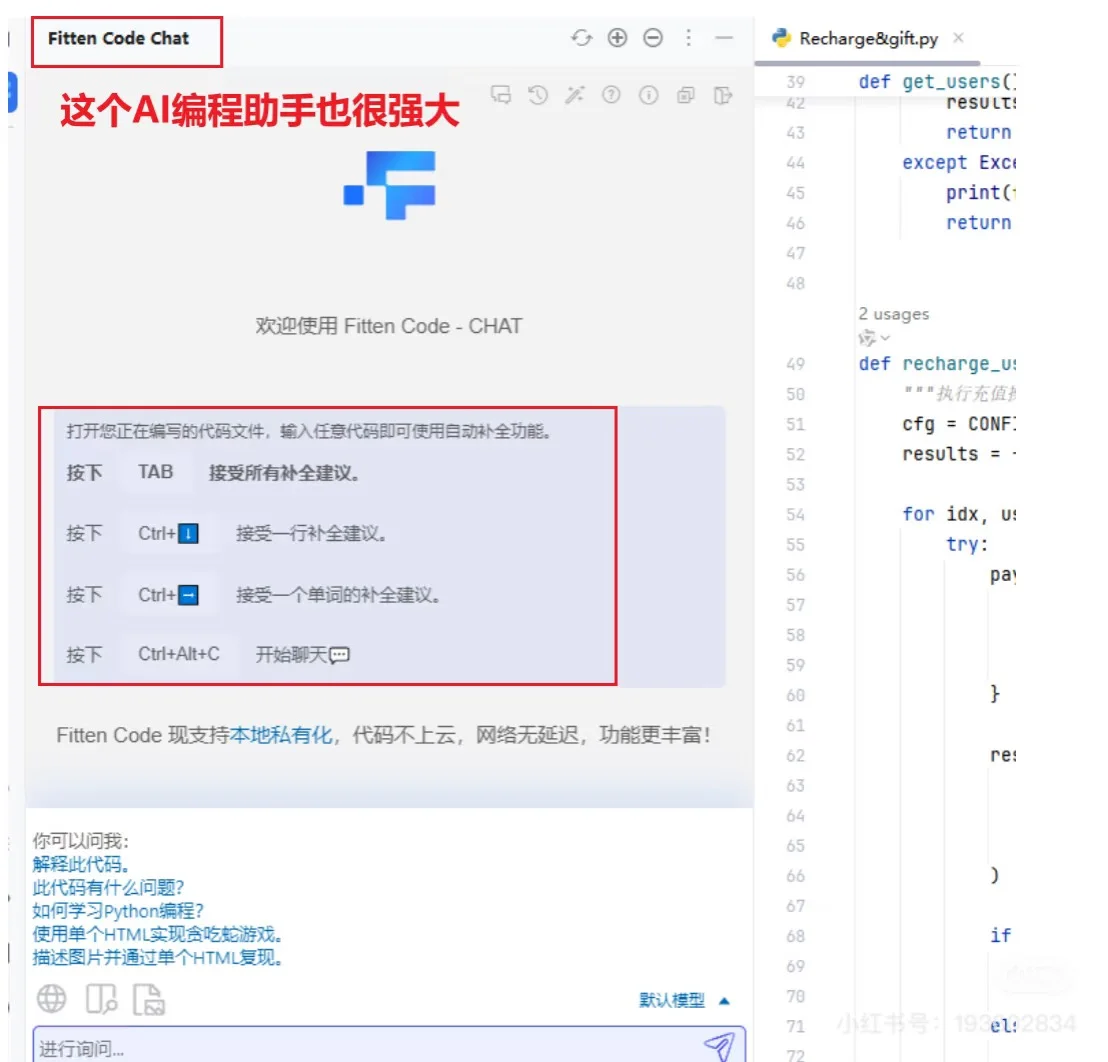Click the 2 usages code lens
This screenshot has width=1108, height=1062.
click(893, 313)
